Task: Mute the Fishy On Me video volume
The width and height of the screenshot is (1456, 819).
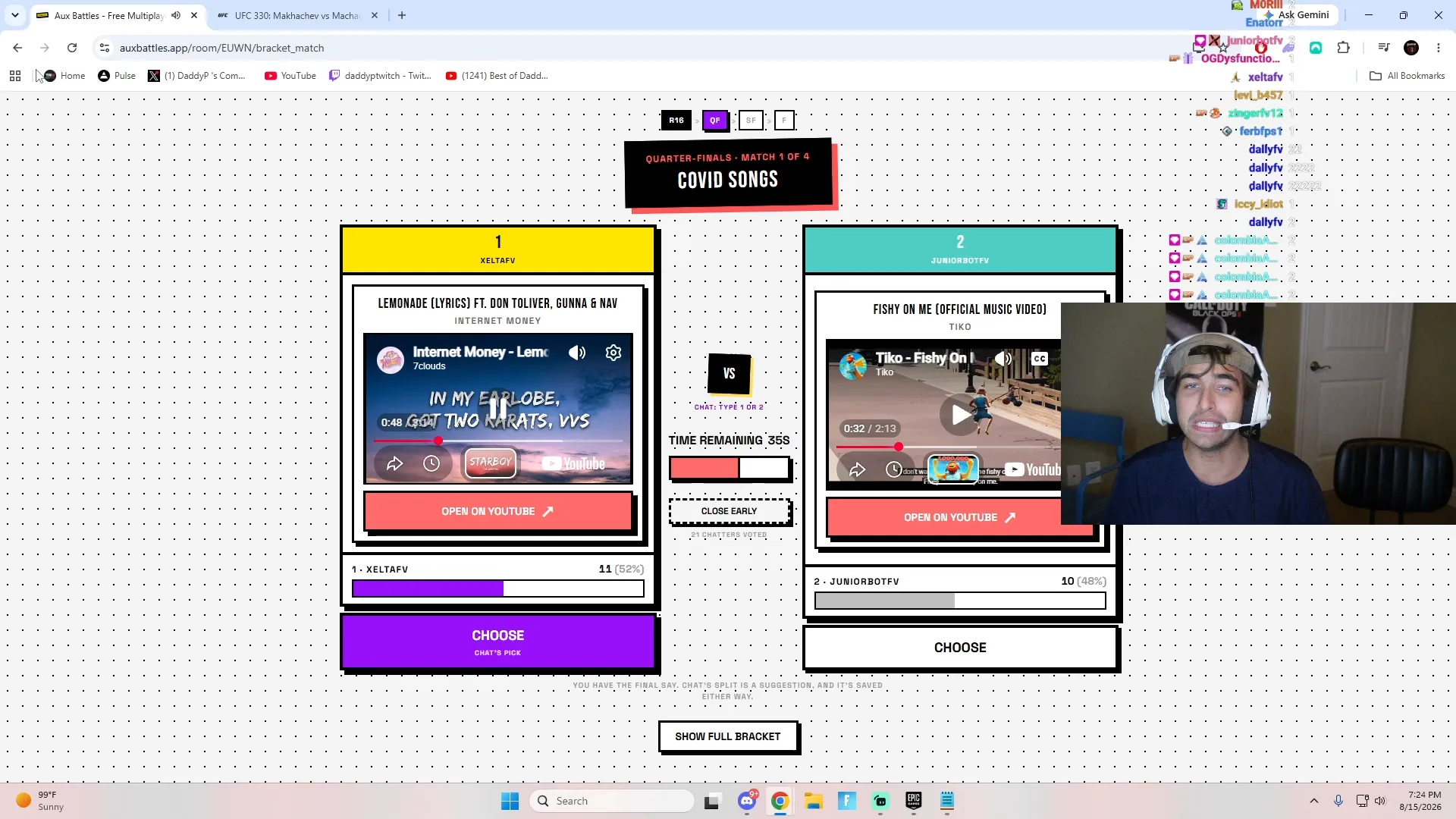Action: [1003, 359]
